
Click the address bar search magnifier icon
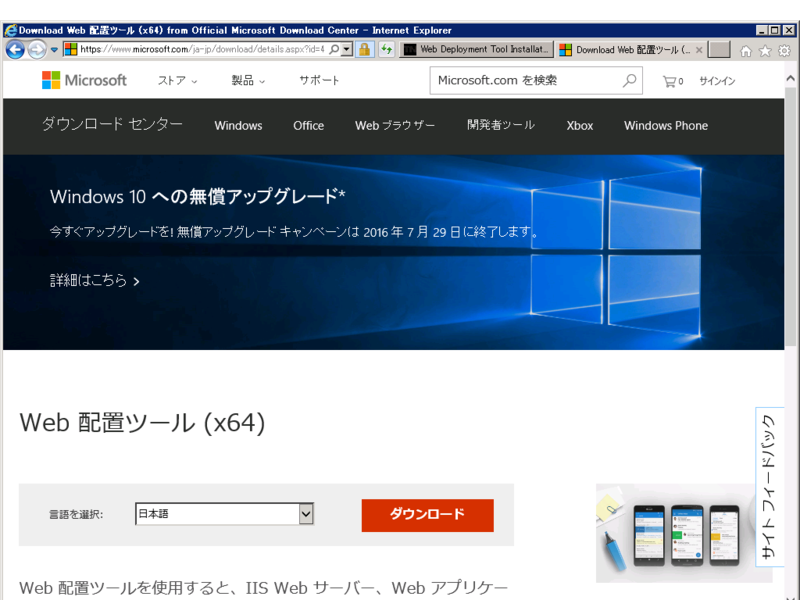(334, 49)
